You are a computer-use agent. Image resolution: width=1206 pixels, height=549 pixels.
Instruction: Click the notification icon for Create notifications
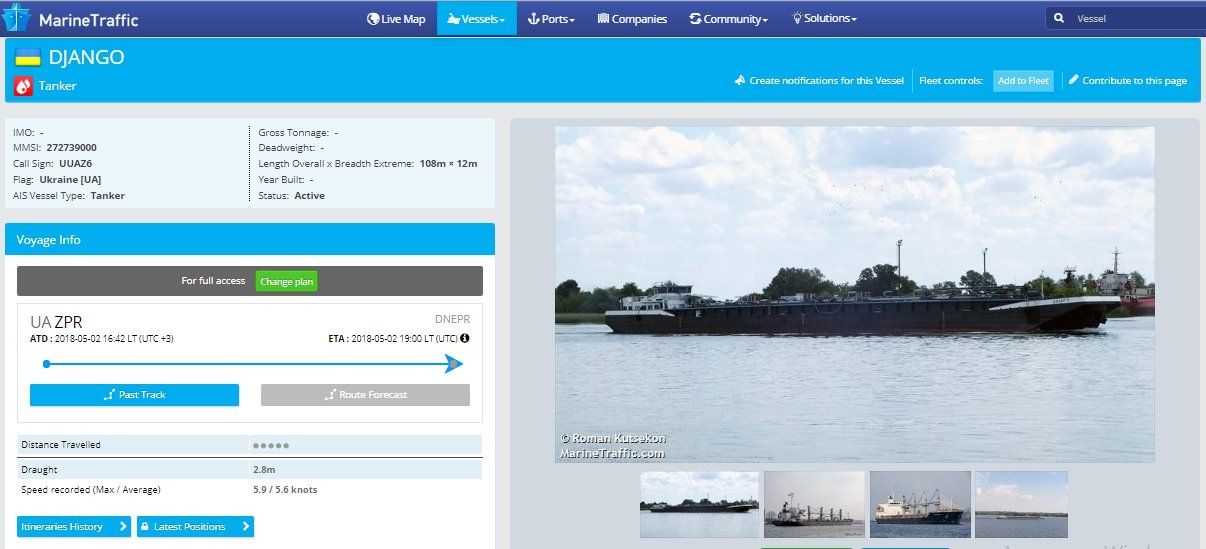point(740,80)
